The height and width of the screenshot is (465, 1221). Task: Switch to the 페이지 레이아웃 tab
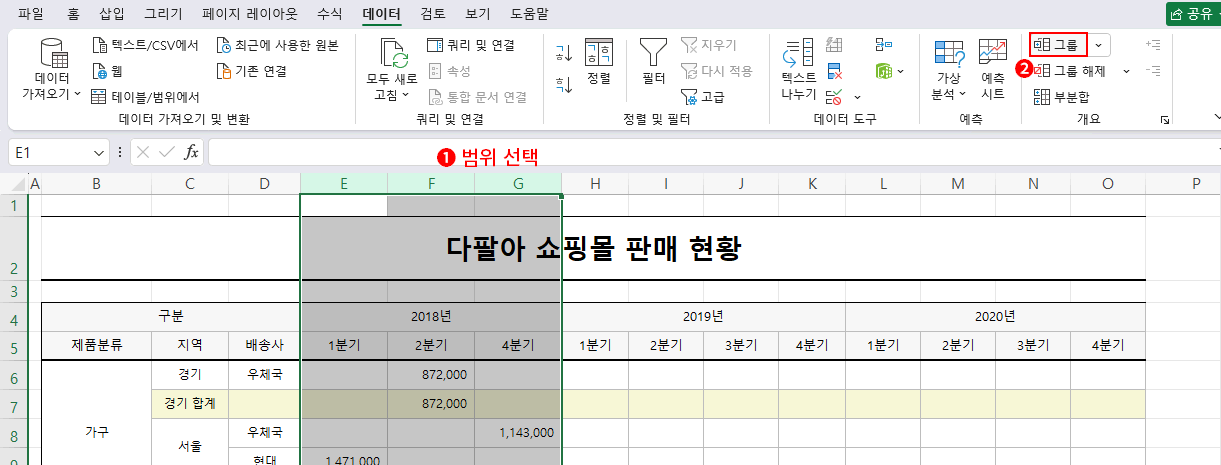249,14
